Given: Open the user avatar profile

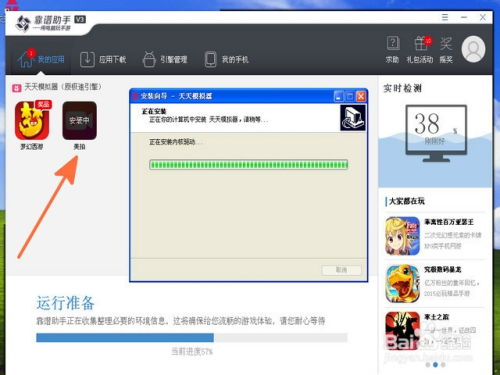Looking at the screenshot, I should coord(473,49).
